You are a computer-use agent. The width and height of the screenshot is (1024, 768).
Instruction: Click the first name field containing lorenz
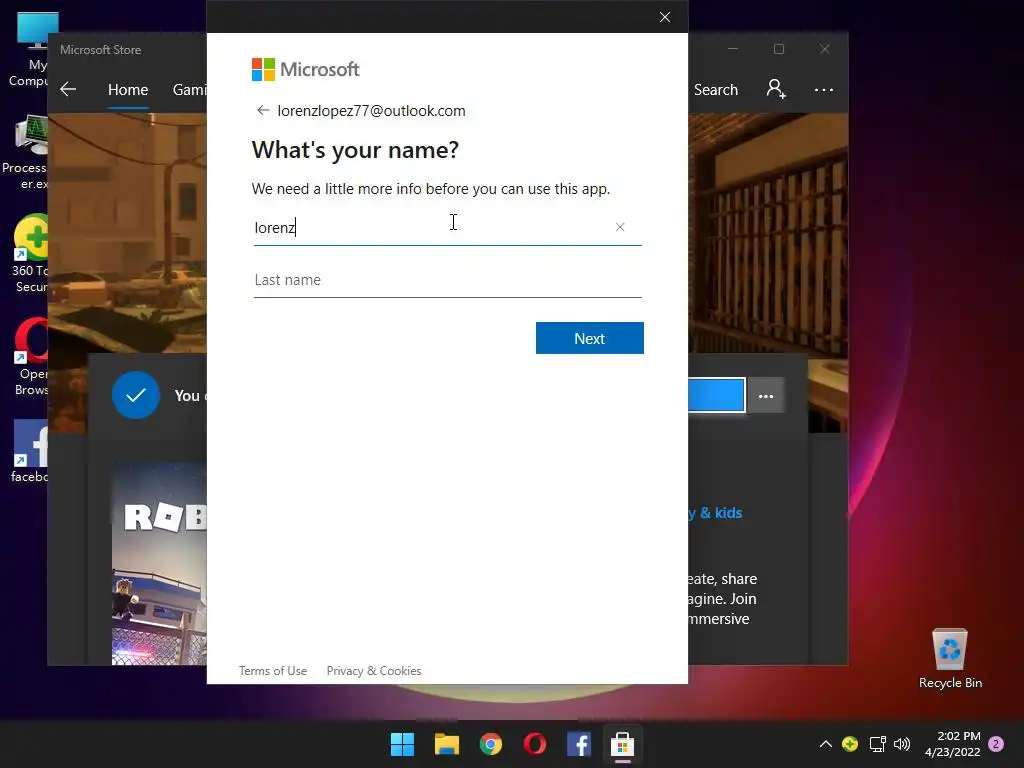tap(447, 227)
